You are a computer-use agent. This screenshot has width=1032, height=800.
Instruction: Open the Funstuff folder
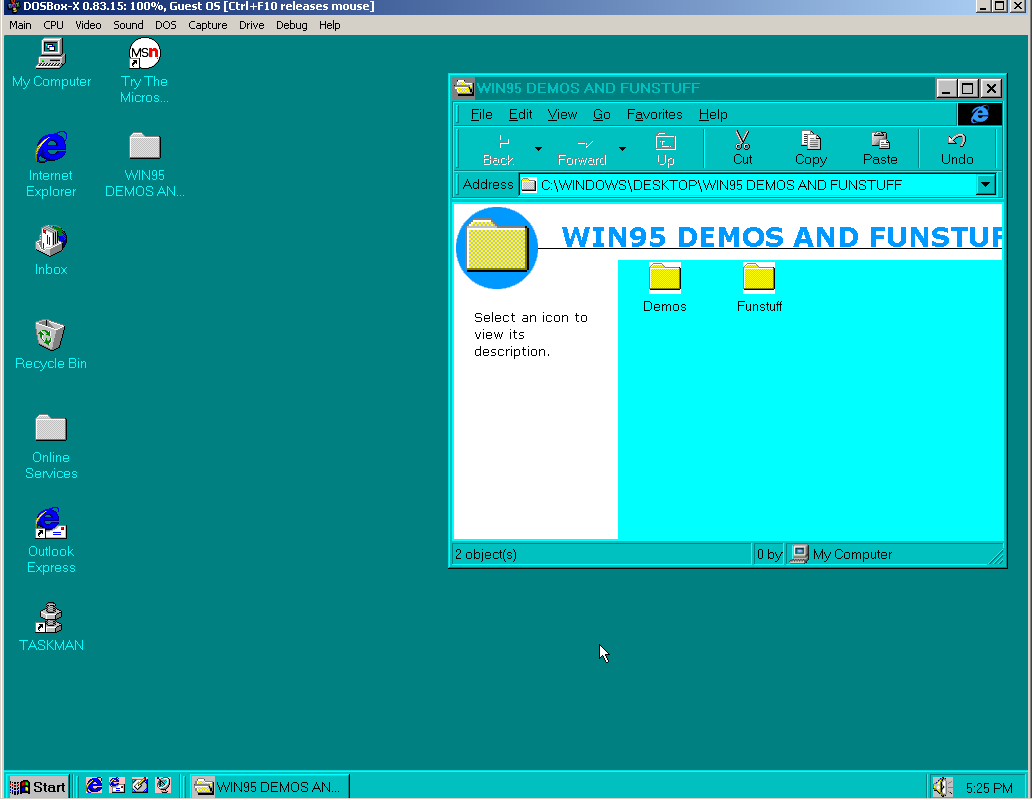pos(759,279)
